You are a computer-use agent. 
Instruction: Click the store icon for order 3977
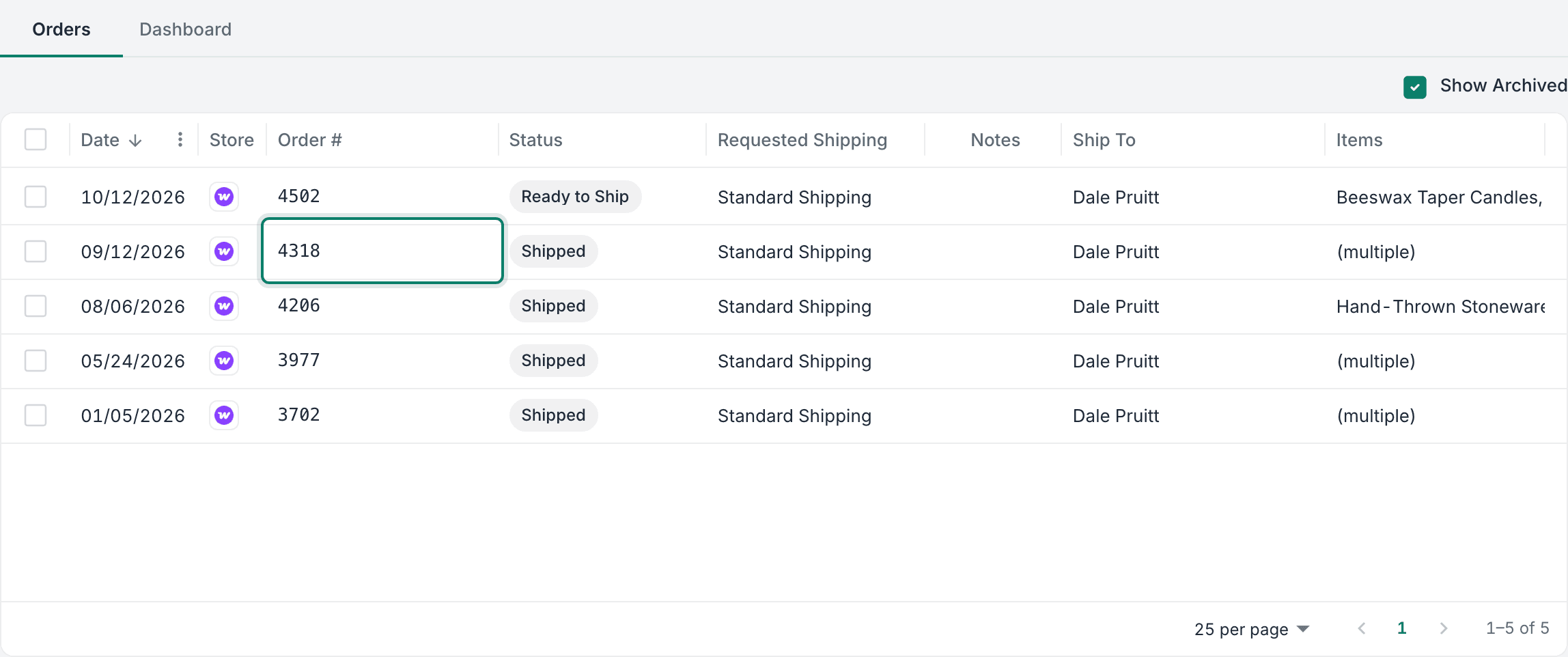click(224, 361)
